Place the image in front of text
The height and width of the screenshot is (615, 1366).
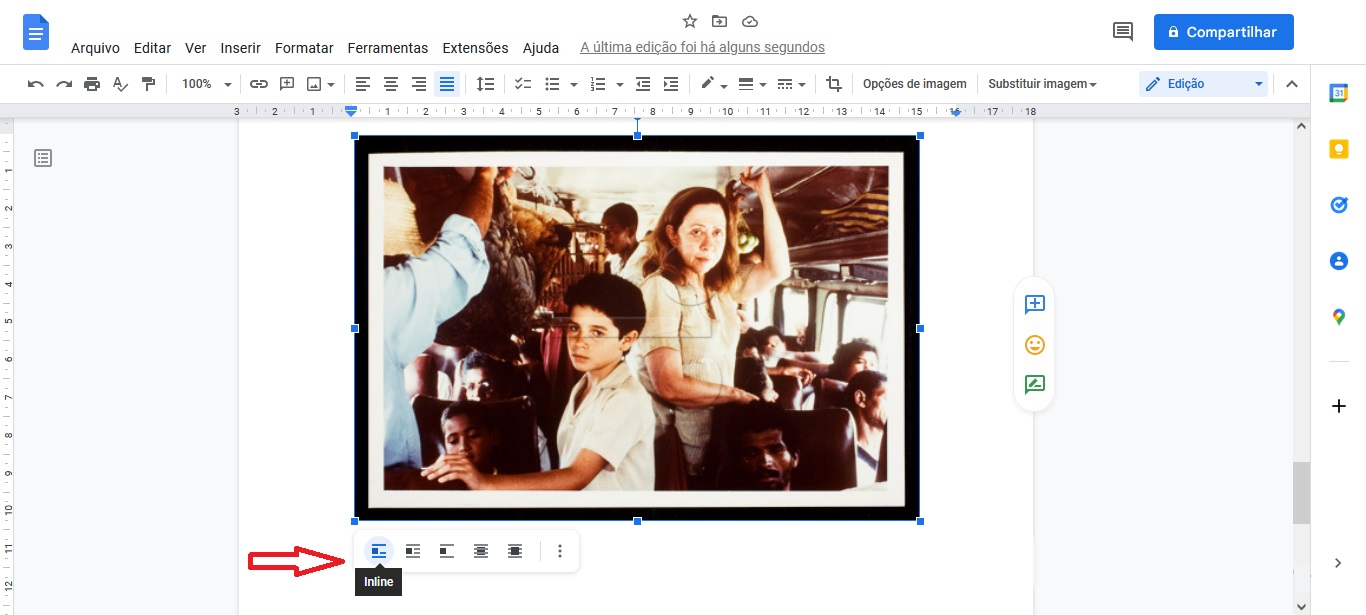coord(515,551)
